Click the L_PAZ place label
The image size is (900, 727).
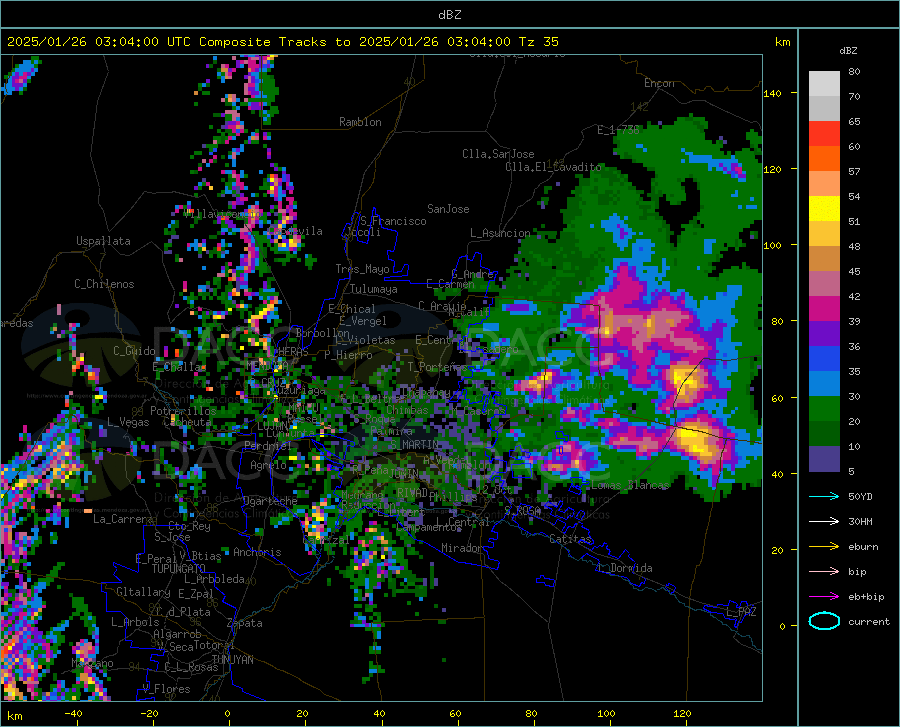[x=741, y=612]
